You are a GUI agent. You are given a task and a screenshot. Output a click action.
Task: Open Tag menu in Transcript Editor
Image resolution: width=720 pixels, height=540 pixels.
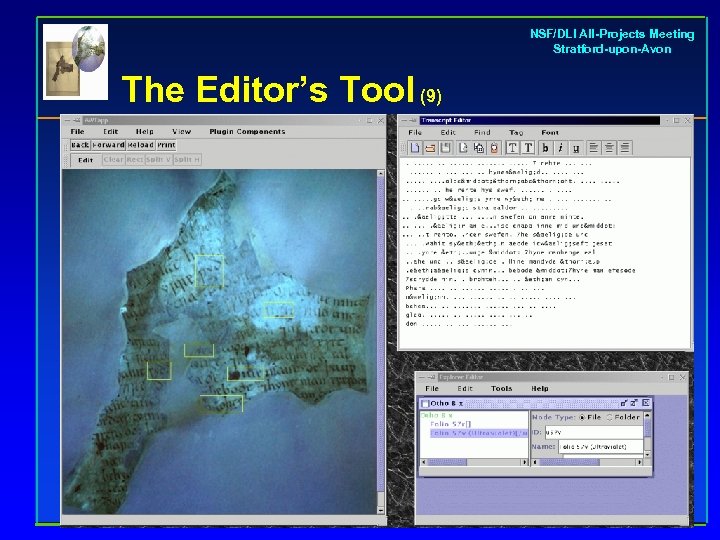[516, 132]
